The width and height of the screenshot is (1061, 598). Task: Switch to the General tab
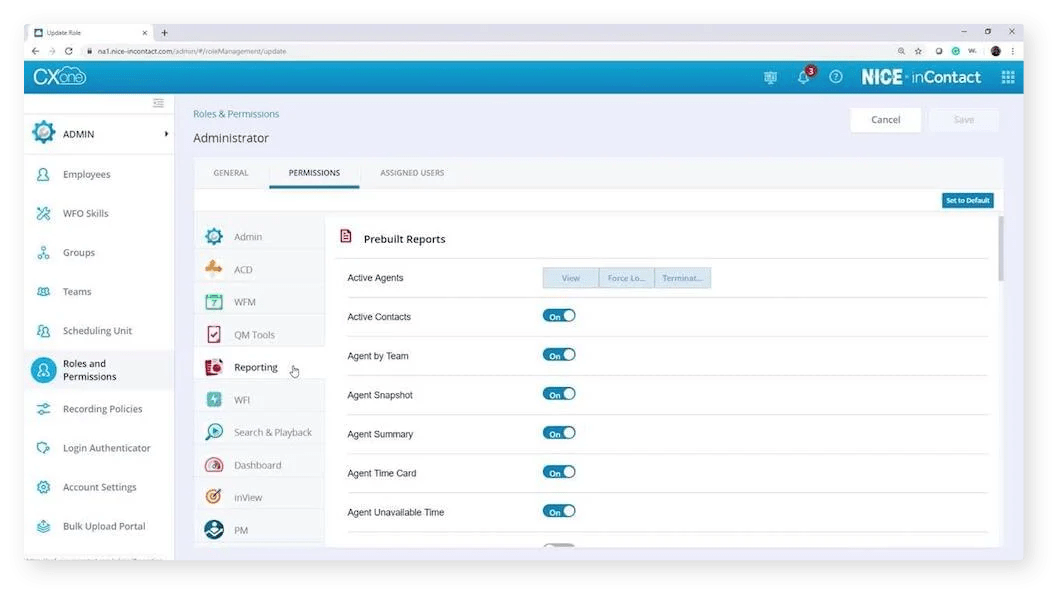[x=231, y=173]
